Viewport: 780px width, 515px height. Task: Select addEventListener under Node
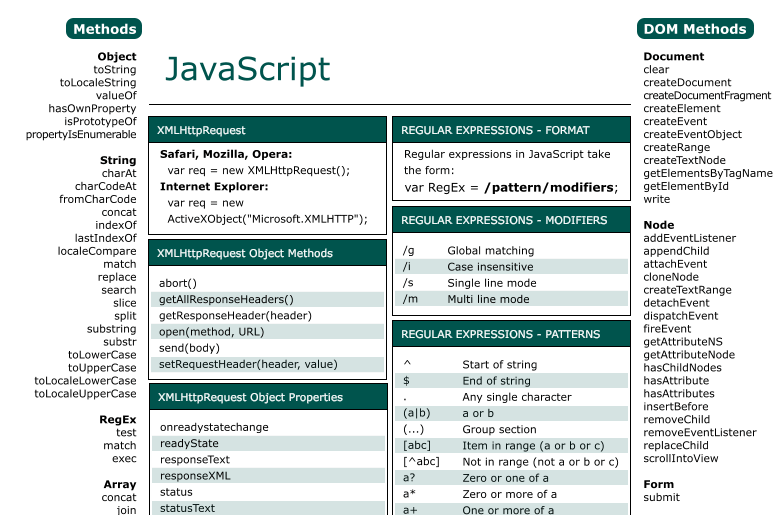tap(689, 238)
